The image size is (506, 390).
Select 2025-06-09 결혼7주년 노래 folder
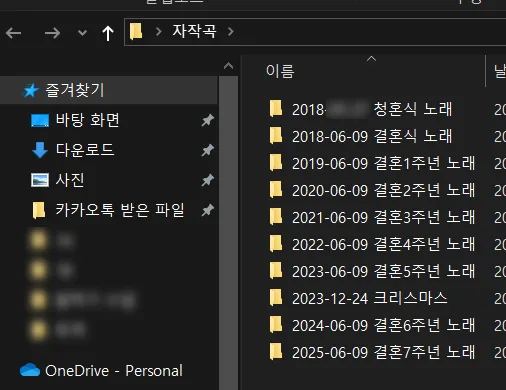coord(383,352)
